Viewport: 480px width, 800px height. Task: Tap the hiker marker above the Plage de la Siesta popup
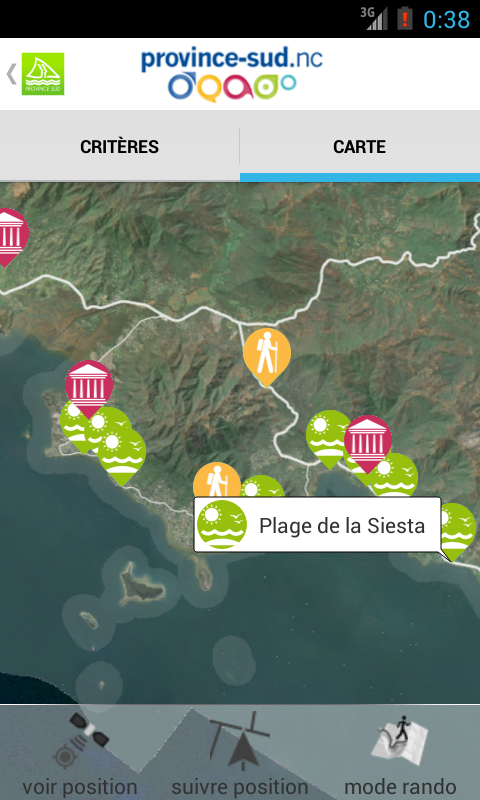click(x=216, y=481)
